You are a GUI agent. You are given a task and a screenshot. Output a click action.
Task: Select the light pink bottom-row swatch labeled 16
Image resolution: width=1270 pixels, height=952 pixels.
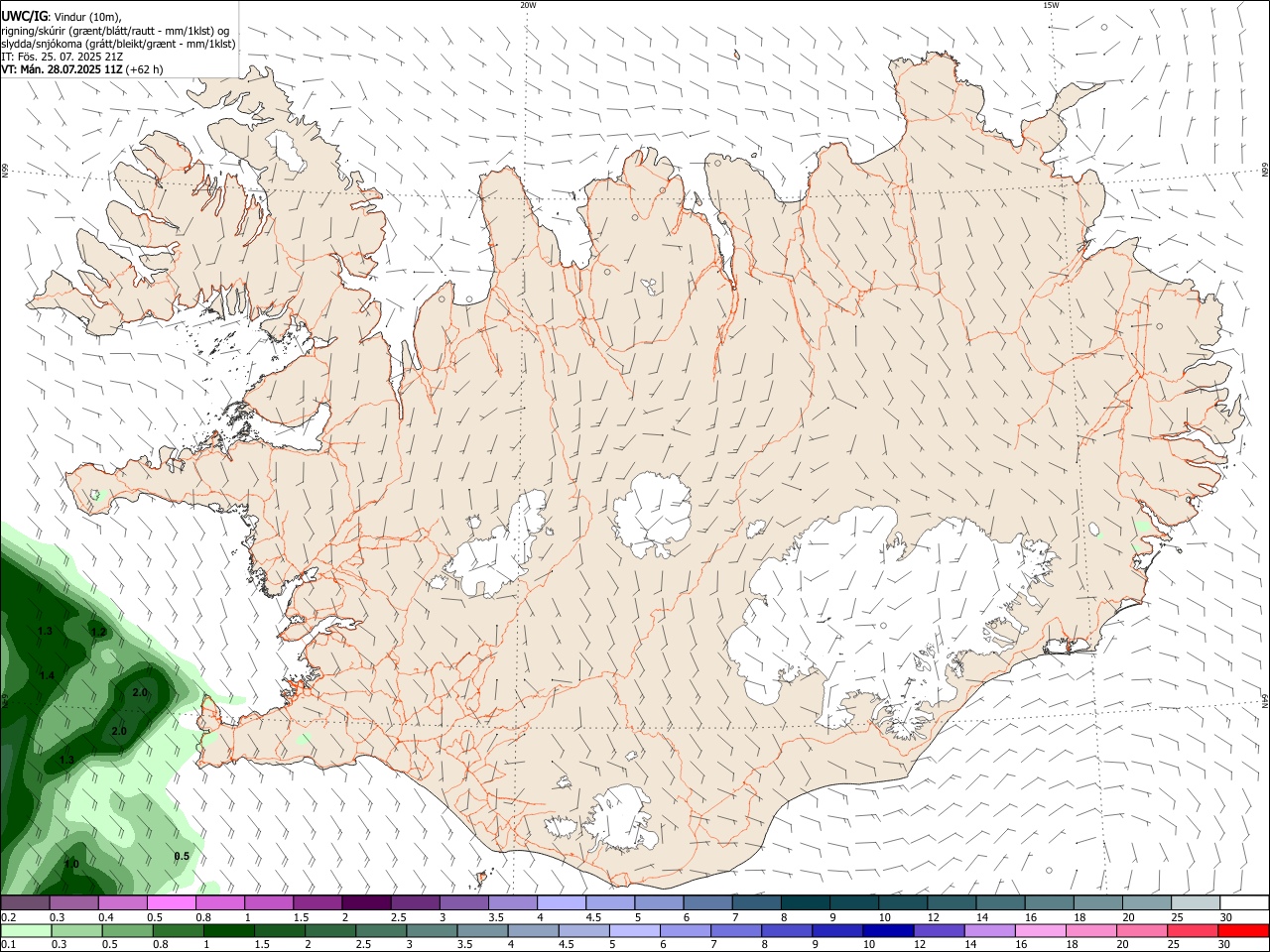click(x=1040, y=931)
